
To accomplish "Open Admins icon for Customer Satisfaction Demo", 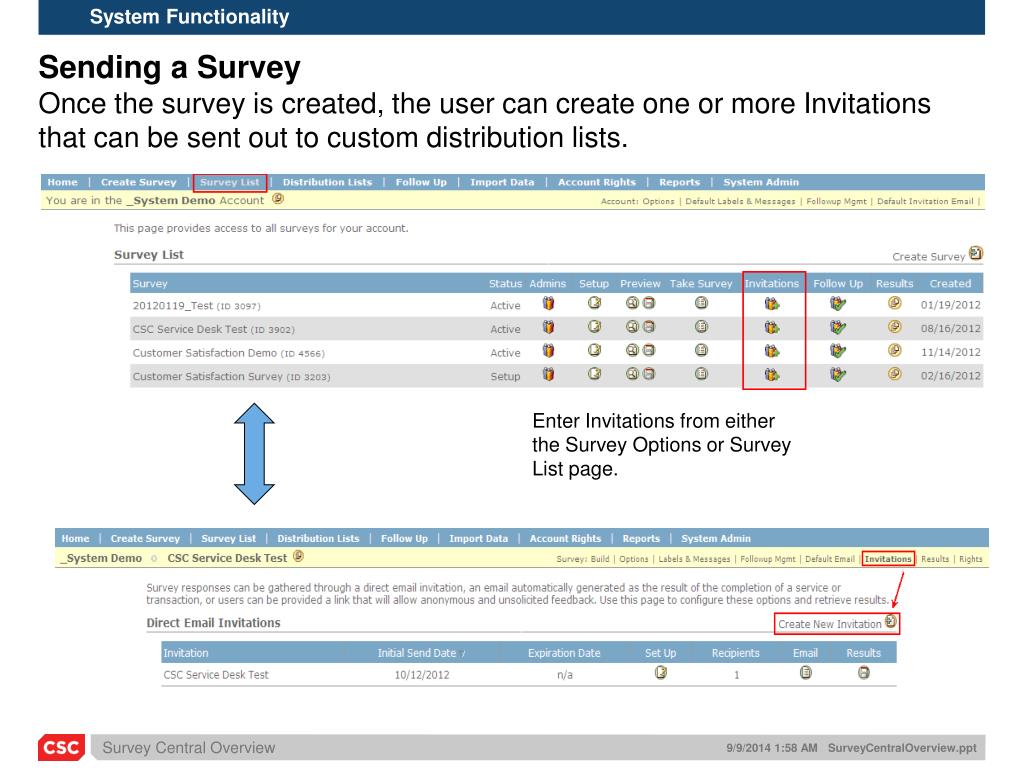I will pos(549,351).
